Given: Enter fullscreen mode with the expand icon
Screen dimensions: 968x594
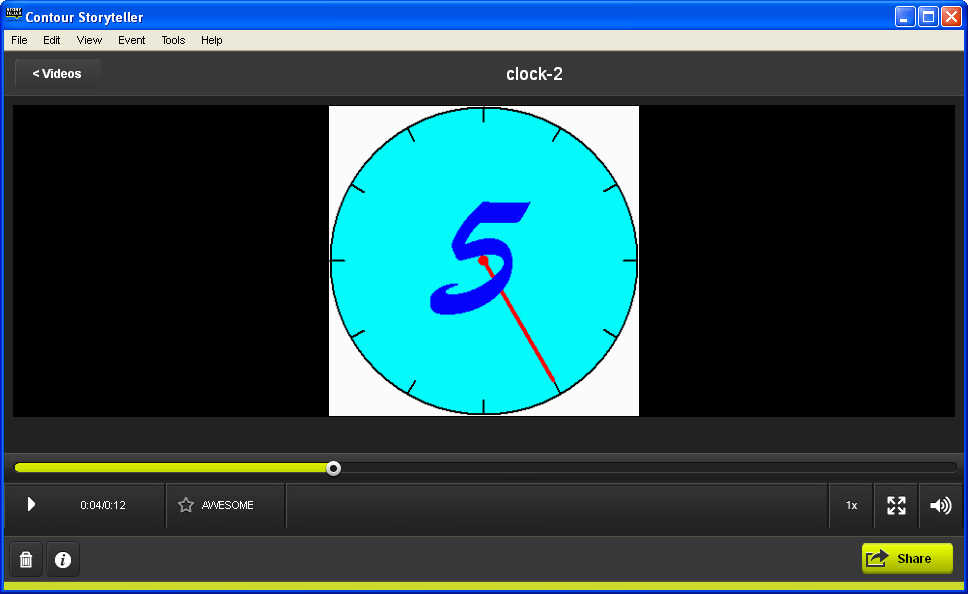Looking at the screenshot, I should tap(896, 505).
